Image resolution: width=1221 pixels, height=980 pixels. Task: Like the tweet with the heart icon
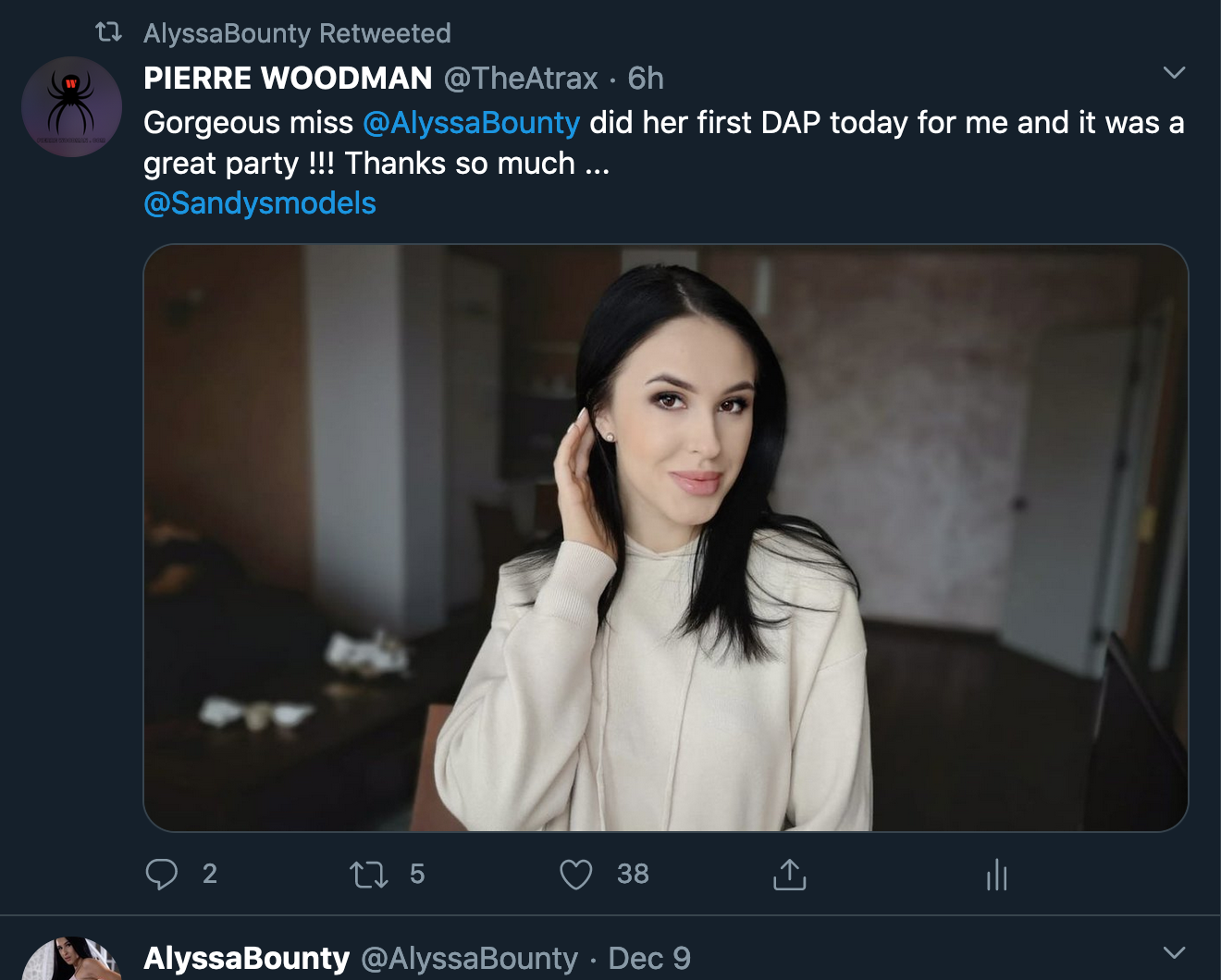pyautogui.click(x=575, y=874)
